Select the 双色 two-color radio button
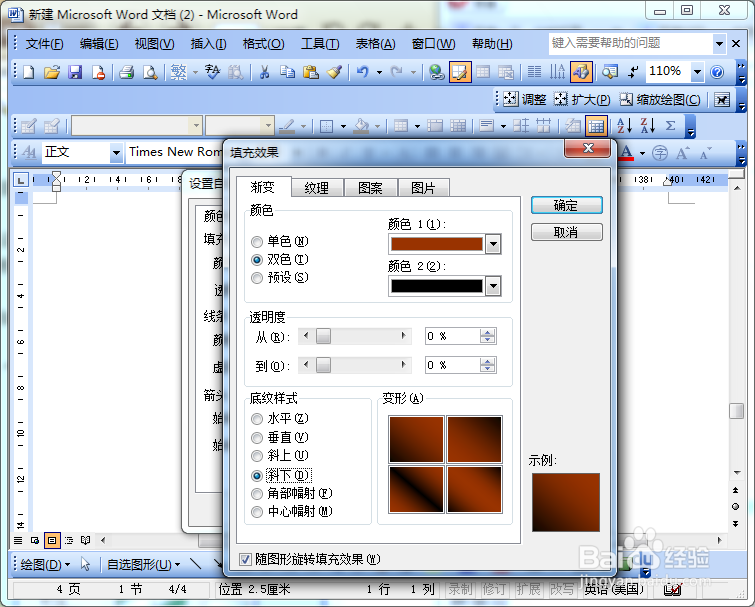Image resolution: width=755 pixels, height=607 pixels. [x=257, y=260]
